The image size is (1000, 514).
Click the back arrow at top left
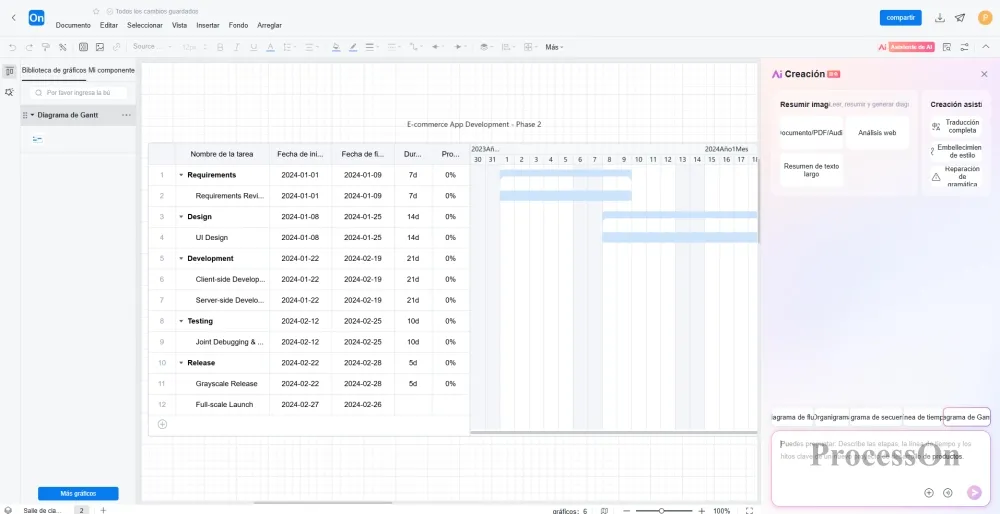(13, 18)
